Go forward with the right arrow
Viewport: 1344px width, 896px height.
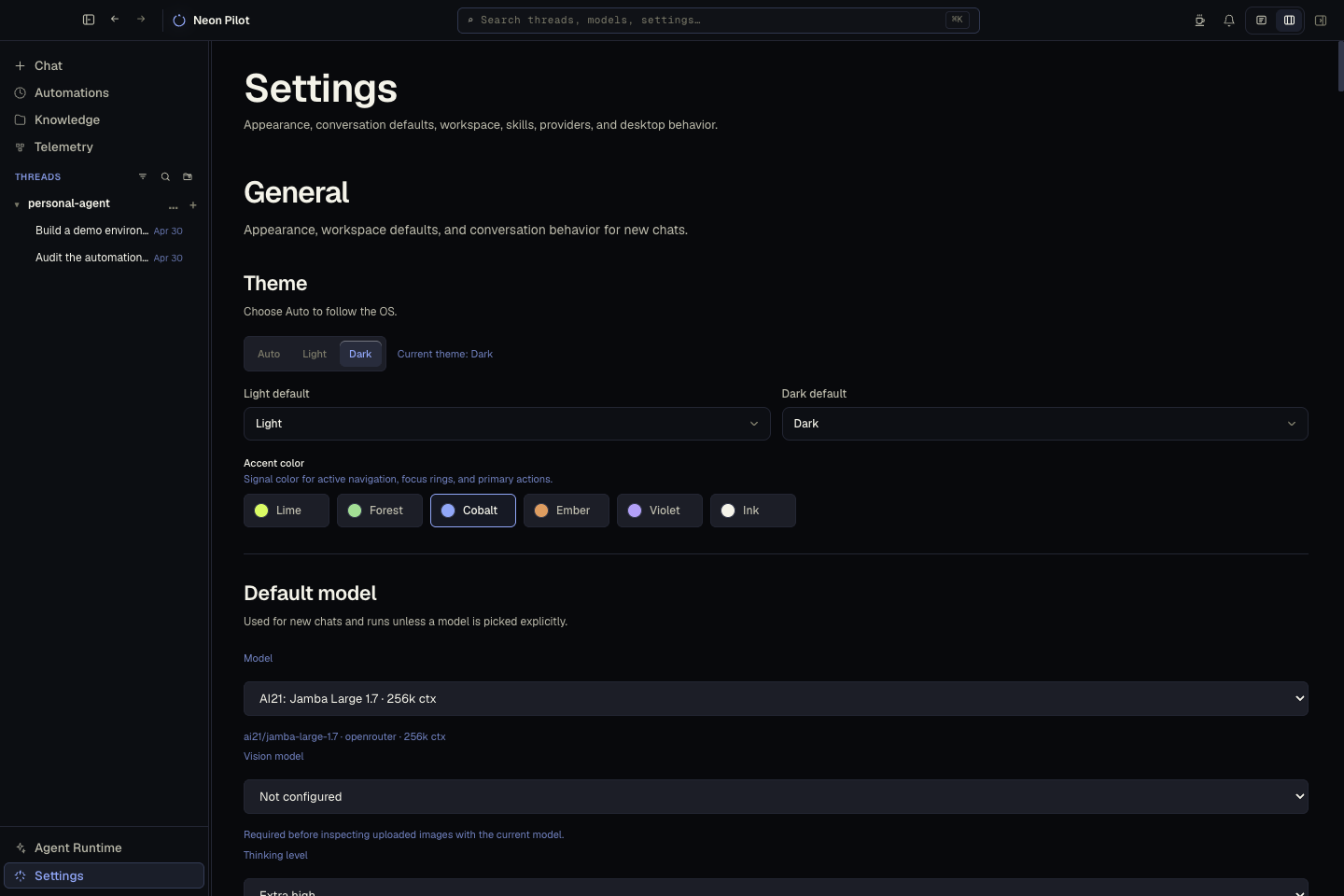click(x=141, y=20)
